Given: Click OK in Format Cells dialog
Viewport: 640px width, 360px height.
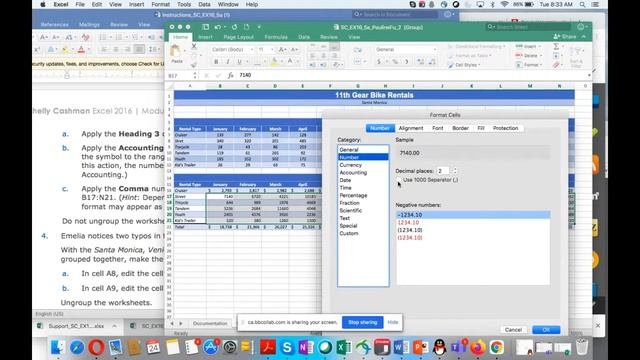Looking at the screenshot, I should pos(546,330).
